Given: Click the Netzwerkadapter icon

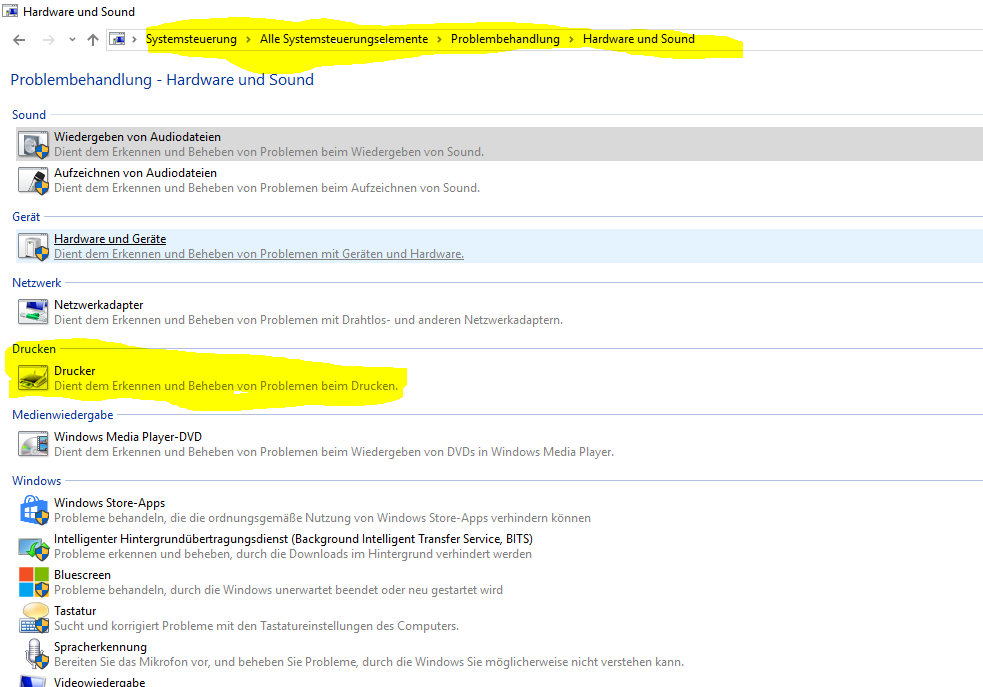Looking at the screenshot, I should click(33, 312).
